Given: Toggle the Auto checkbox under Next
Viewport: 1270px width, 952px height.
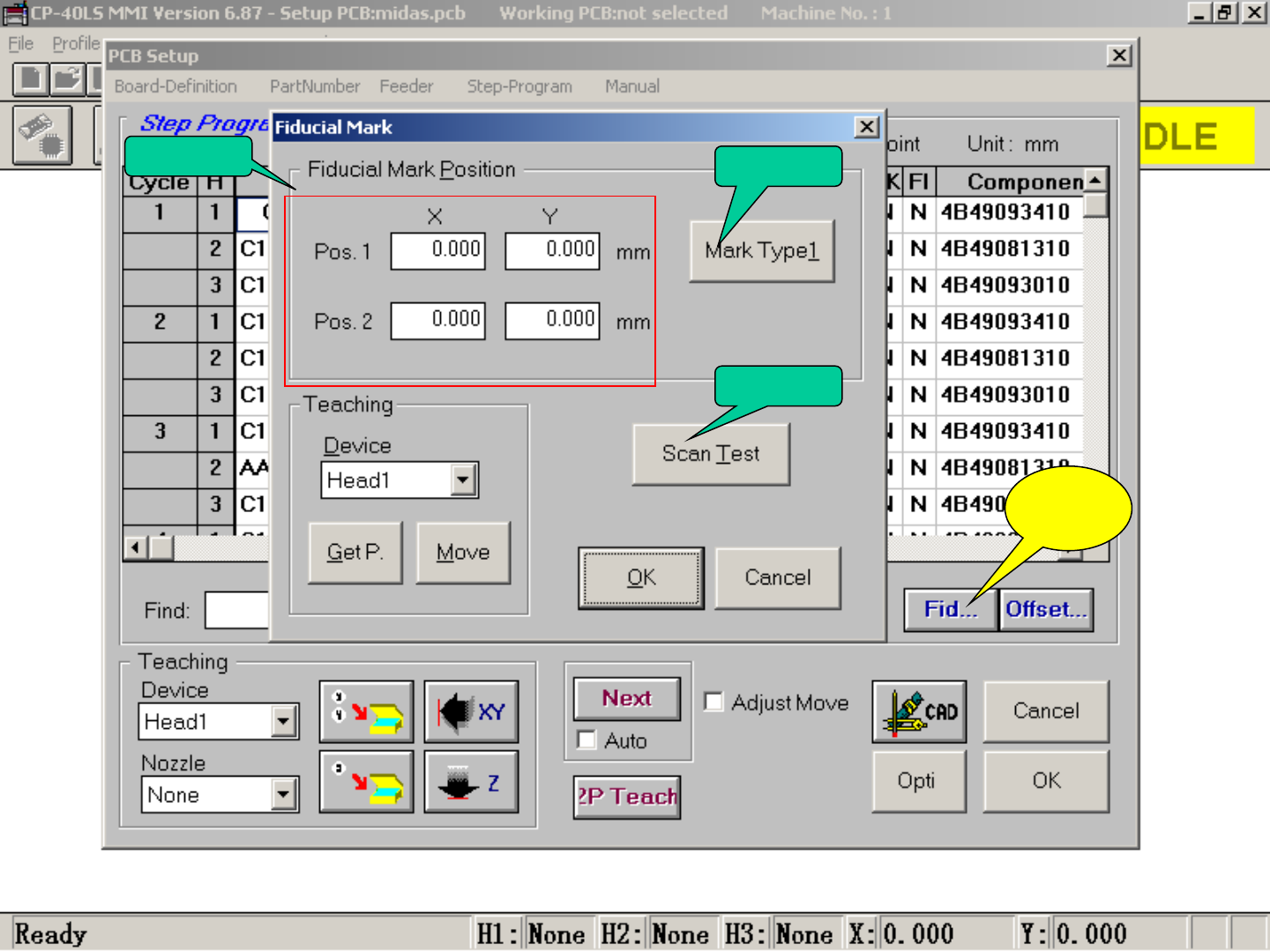Looking at the screenshot, I should pyautogui.click(x=586, y=740).
